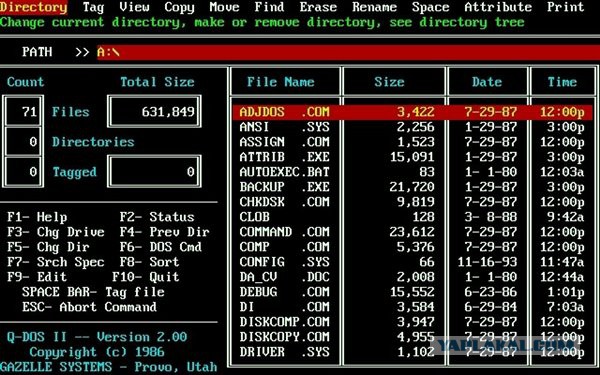This screenshot has height=375, width=600.
Task: Click F5- Chg Dir shortcut label
Action: click(48, 247)
